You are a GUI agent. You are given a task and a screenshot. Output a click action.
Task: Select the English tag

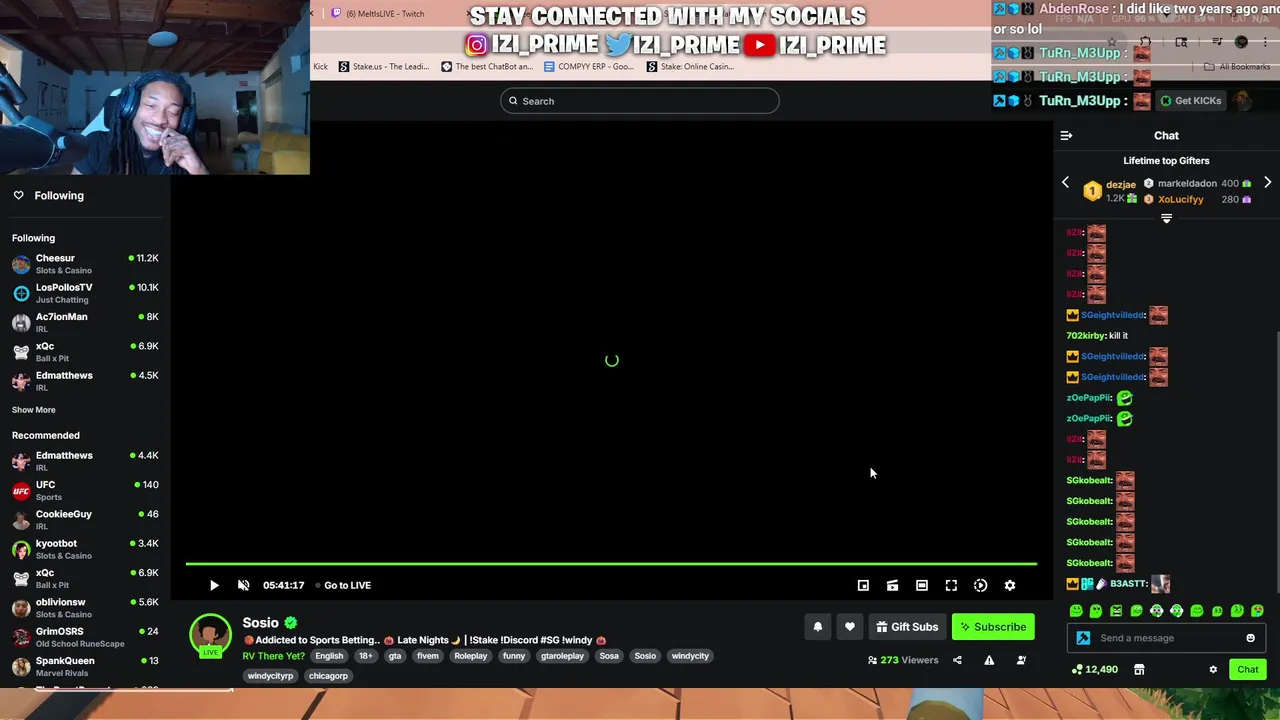pos(329,656)
